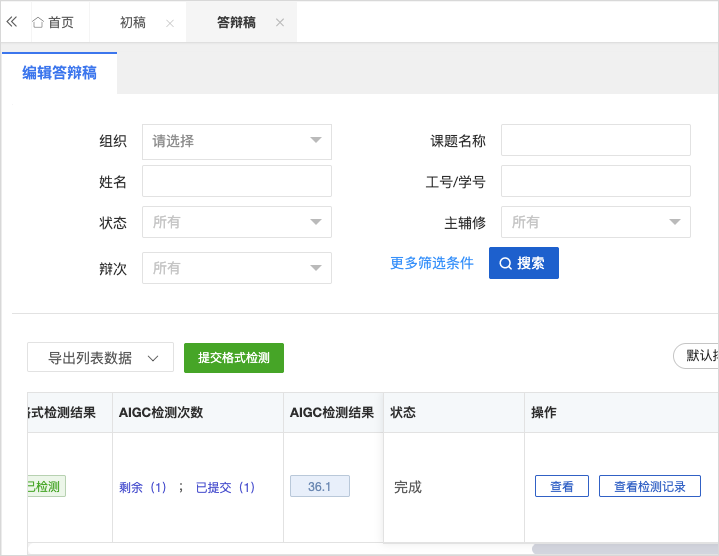The width and height of the screenshot is (719, 556).
Task: Click the green 已检测 tag
Action: click(x=46, y=486)
